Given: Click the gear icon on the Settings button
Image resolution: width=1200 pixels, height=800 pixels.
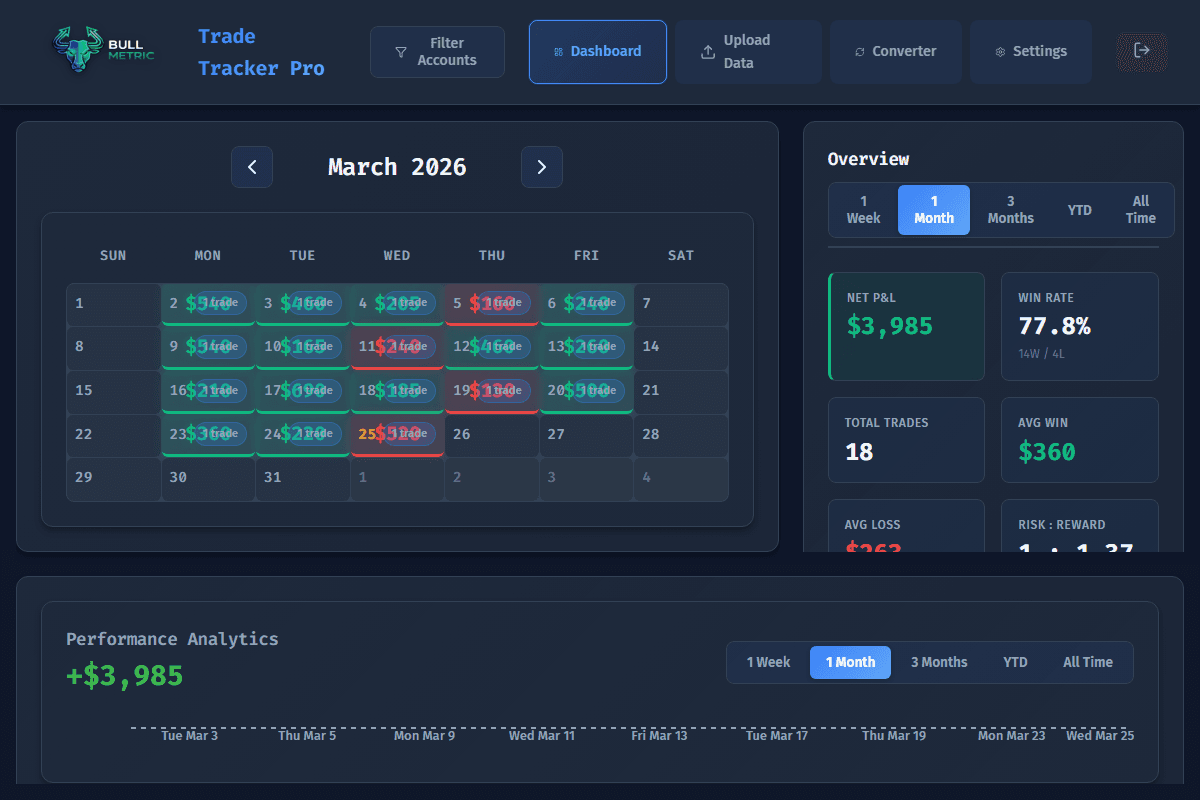Looking at the screenshot, I should click(999, 51).
